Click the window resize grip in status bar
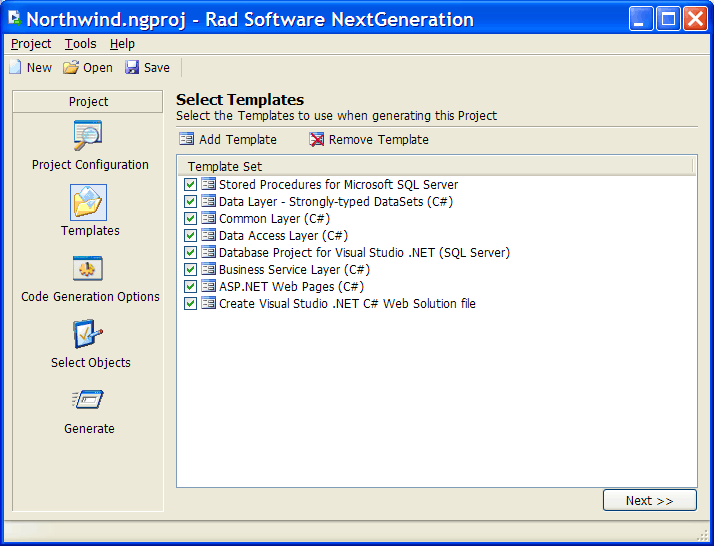The image size is (714, 546). point(703,535)
